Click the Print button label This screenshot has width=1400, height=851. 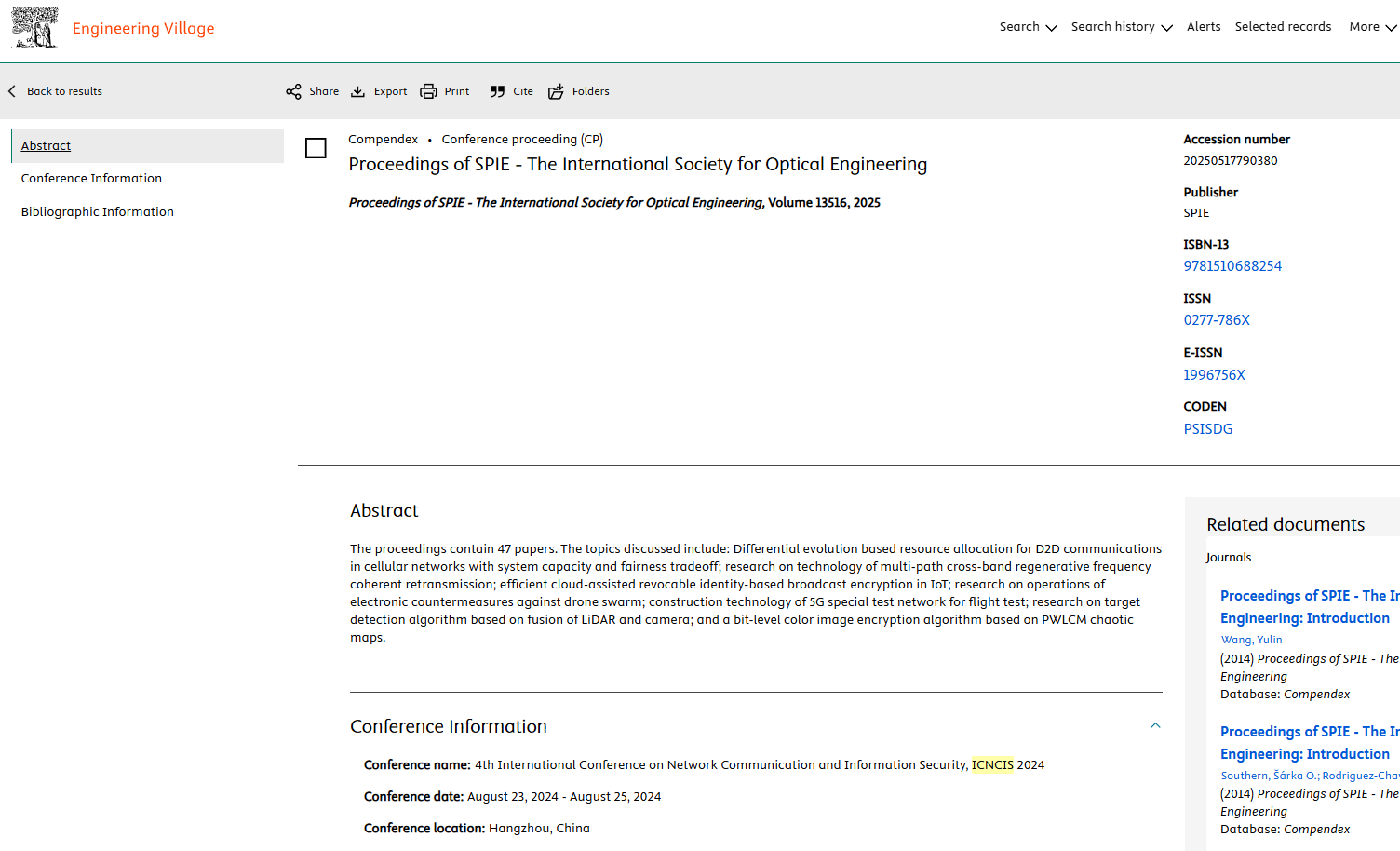pyautogui.click(x=456, y=91)
